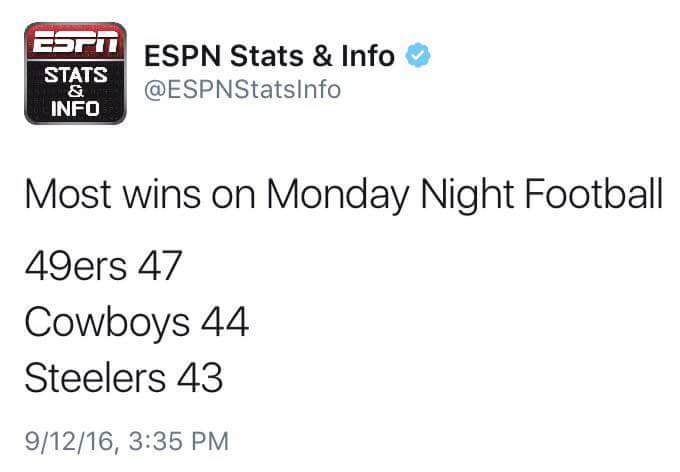Select the 'Steelers 43' line
680x472 pixels.
click(x=124, y=377)
